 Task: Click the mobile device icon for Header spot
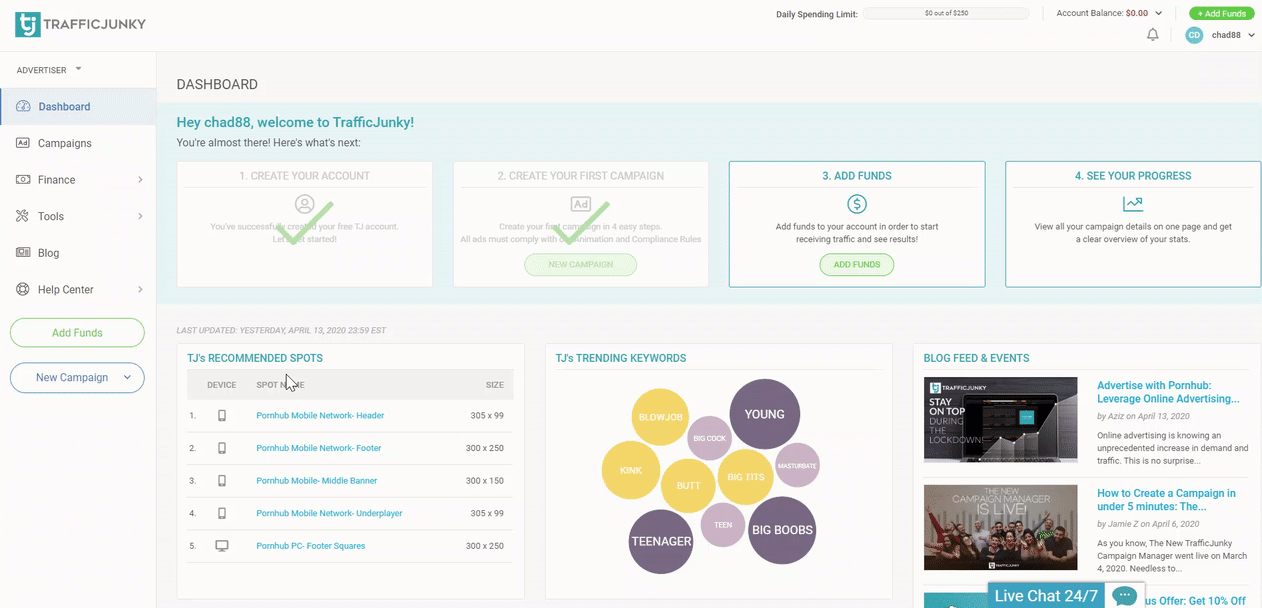tap(222, 415)
